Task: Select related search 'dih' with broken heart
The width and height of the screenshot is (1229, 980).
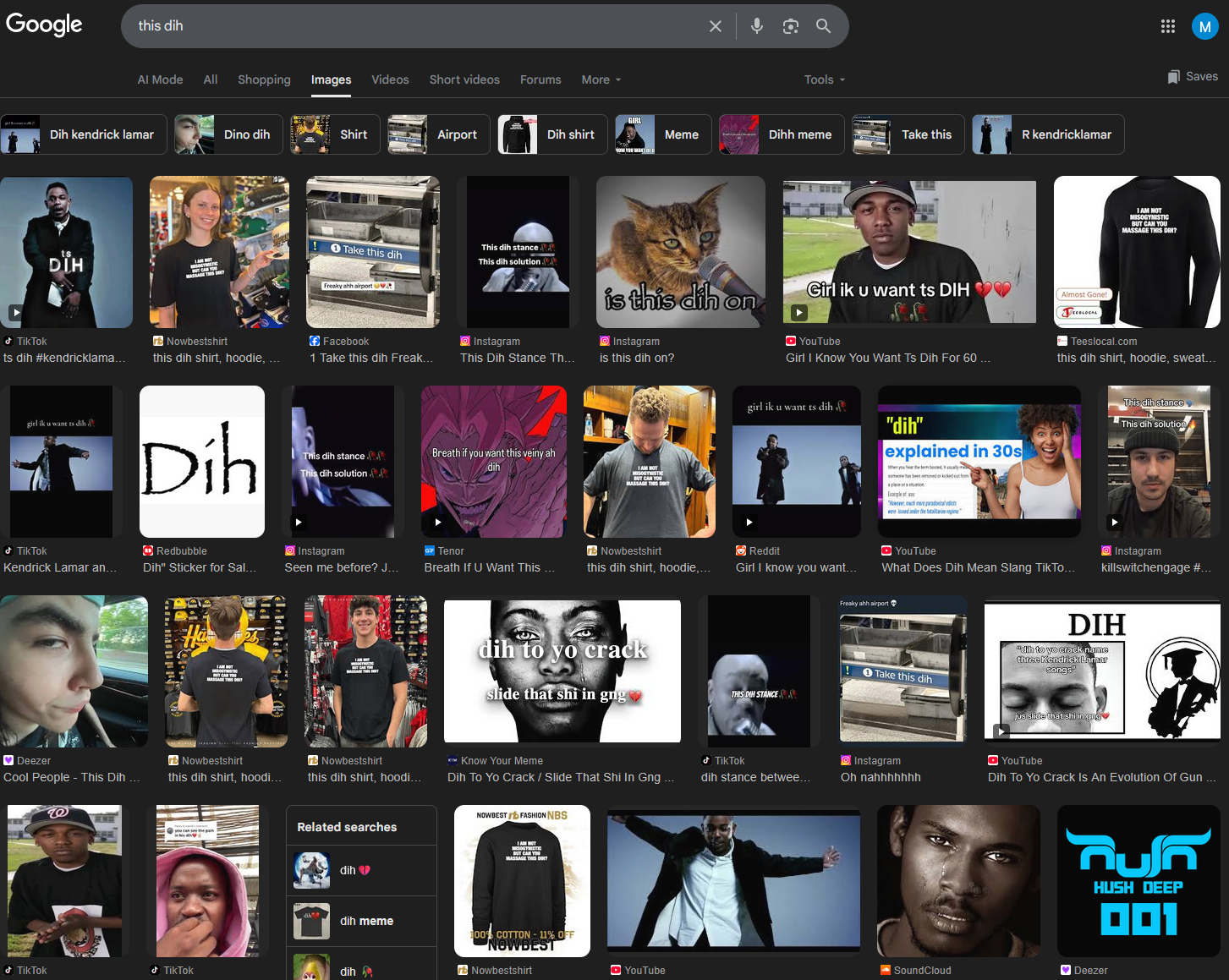Action: [362, 870]
